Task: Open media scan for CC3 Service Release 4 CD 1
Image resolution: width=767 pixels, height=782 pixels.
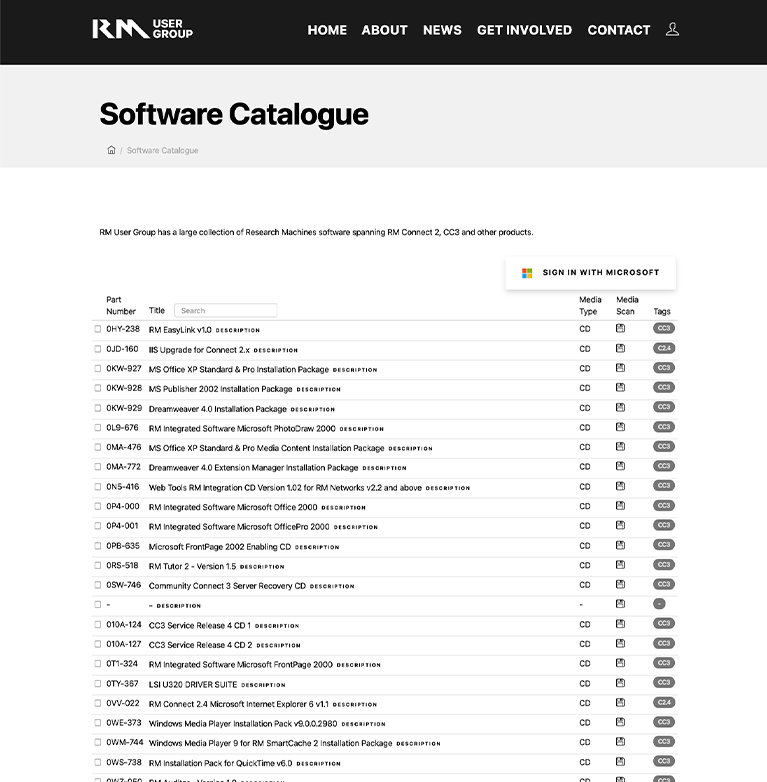Action: point(620,623)
